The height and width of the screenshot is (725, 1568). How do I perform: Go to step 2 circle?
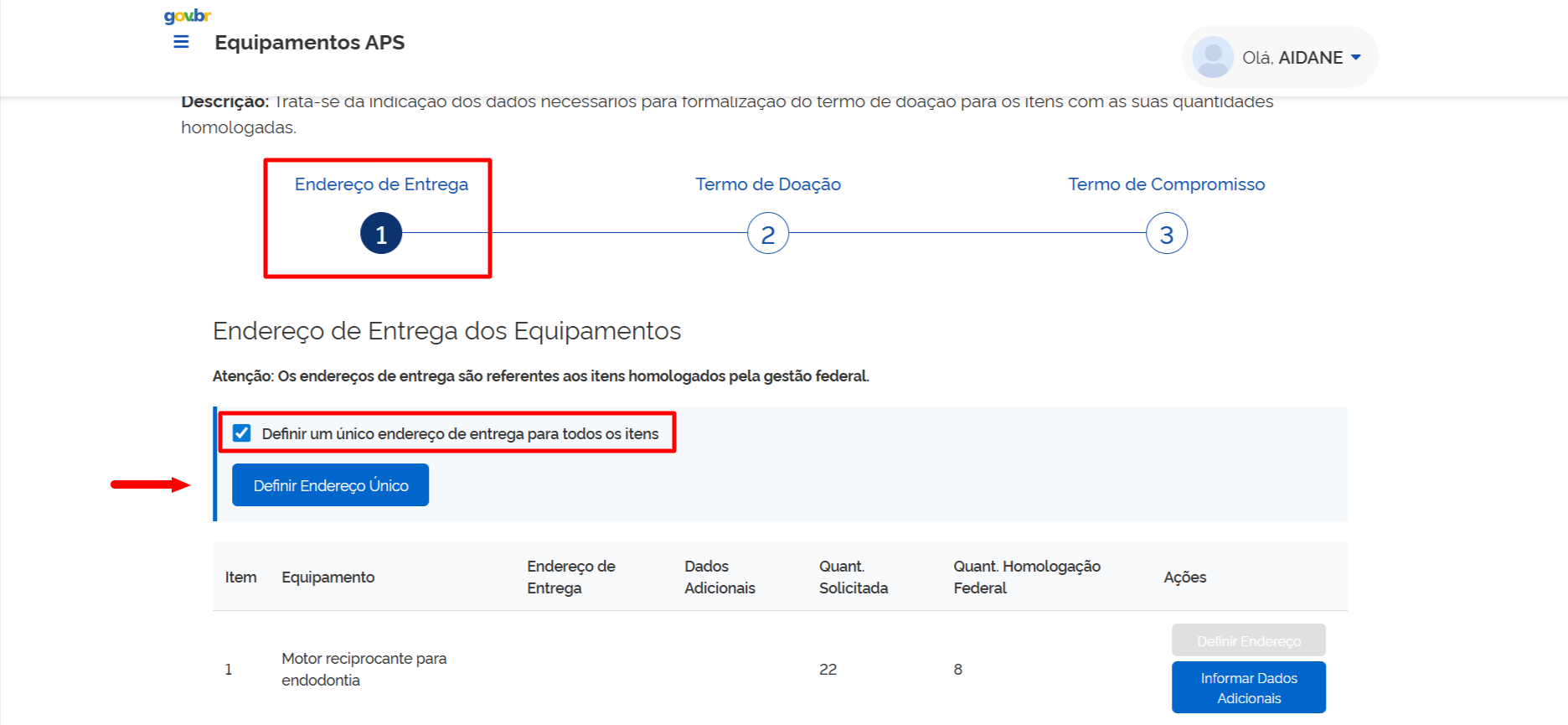click(768, 234)
